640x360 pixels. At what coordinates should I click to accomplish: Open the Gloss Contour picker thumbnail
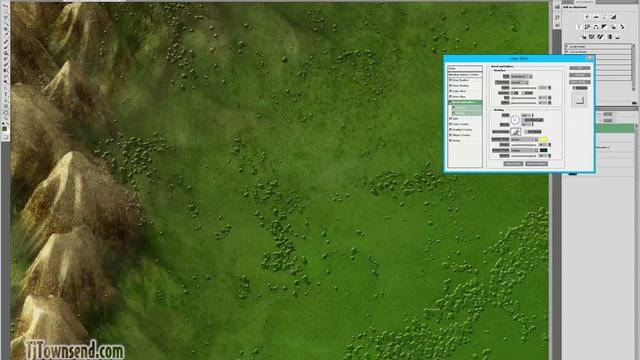coord(515,132)
